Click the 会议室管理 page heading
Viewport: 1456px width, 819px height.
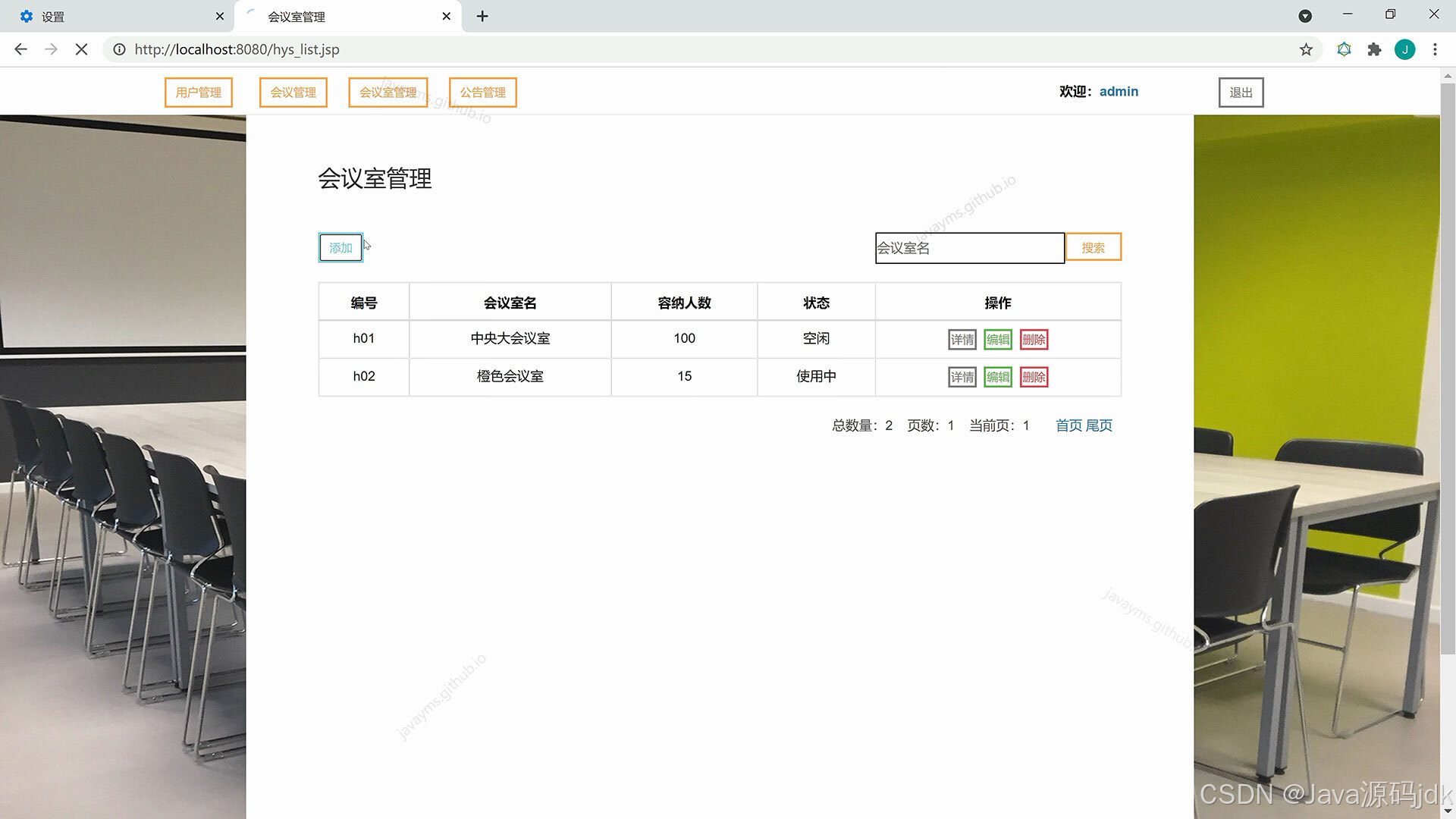[x=375, y=179]
